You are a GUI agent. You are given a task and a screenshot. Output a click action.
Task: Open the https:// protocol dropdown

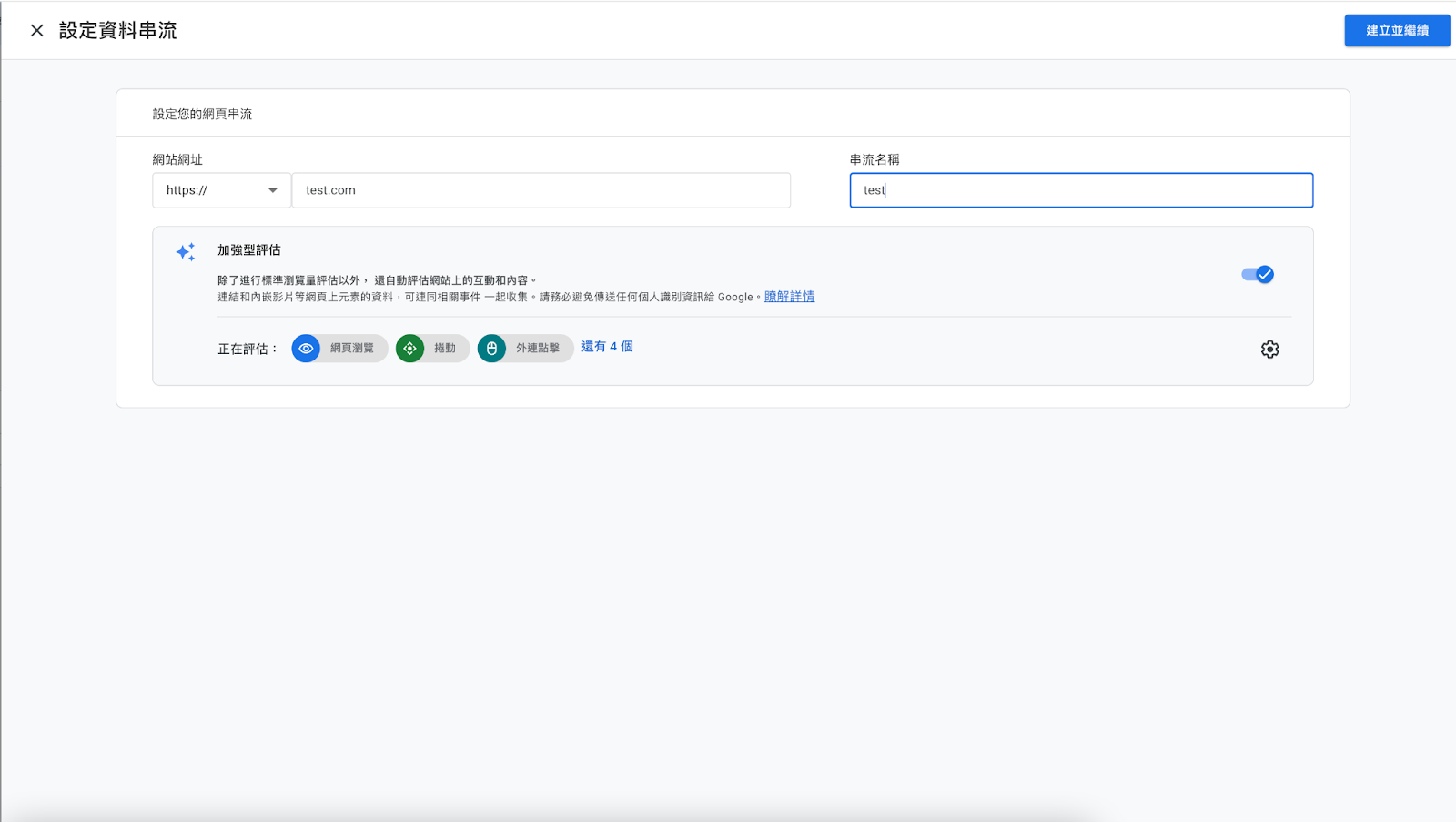(222, 190)
